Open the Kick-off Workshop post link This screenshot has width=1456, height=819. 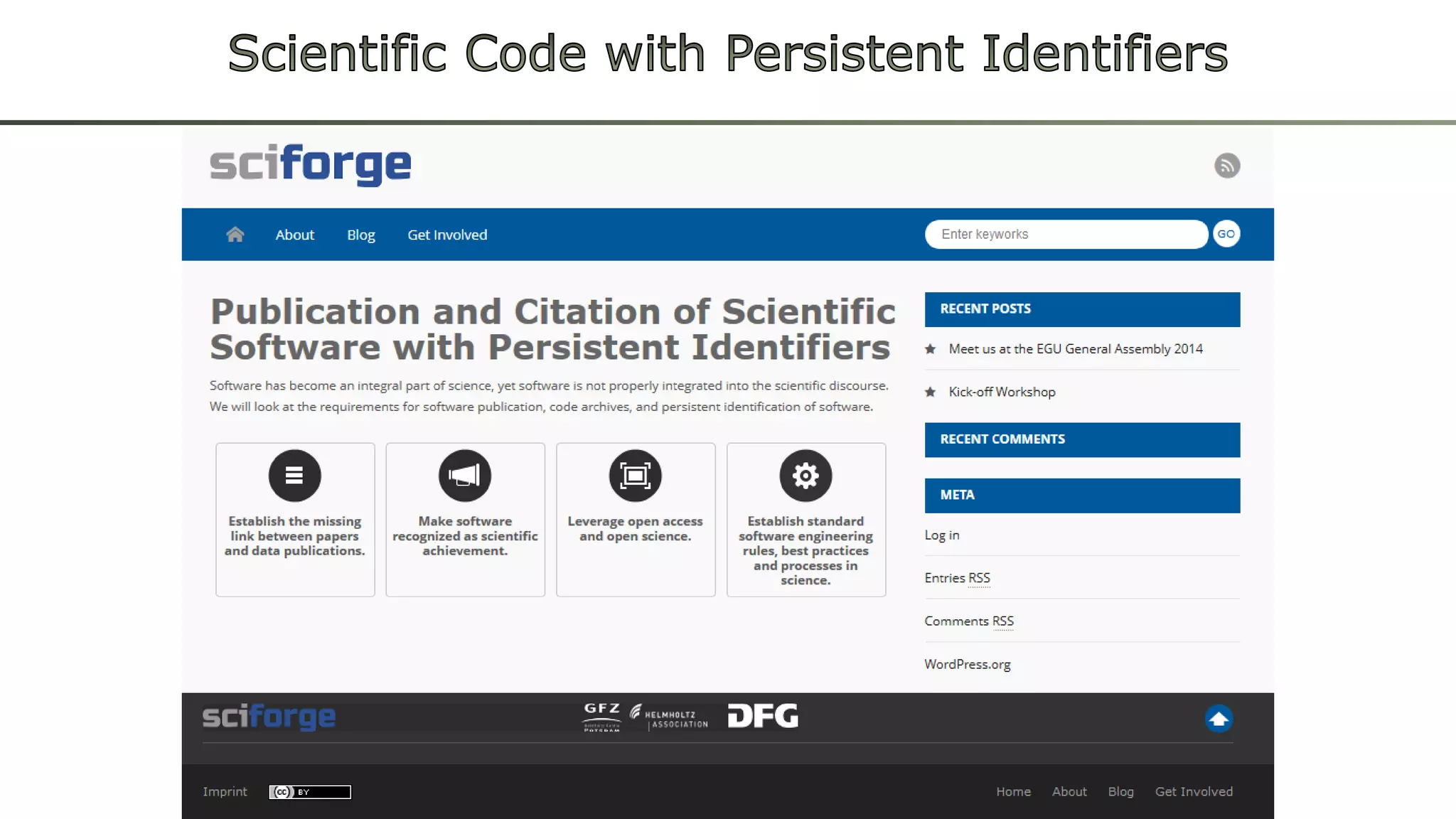click(1002, 392)
